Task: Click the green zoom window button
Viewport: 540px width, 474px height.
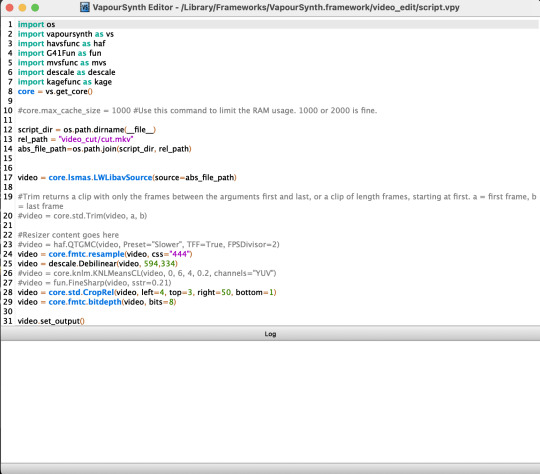Action: [x=35, y=7]
